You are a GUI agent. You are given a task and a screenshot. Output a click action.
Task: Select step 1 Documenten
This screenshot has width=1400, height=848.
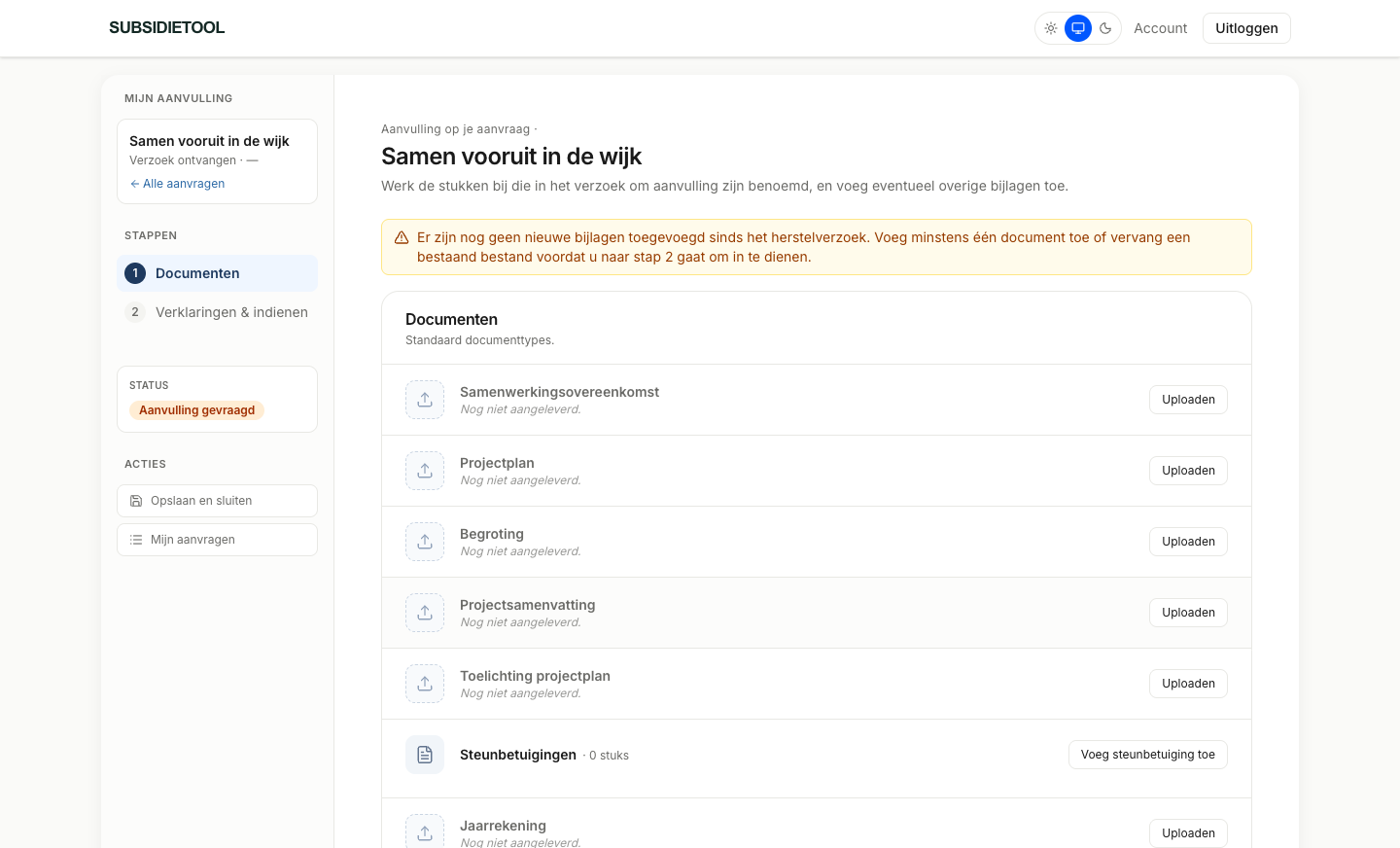(217, 273)
